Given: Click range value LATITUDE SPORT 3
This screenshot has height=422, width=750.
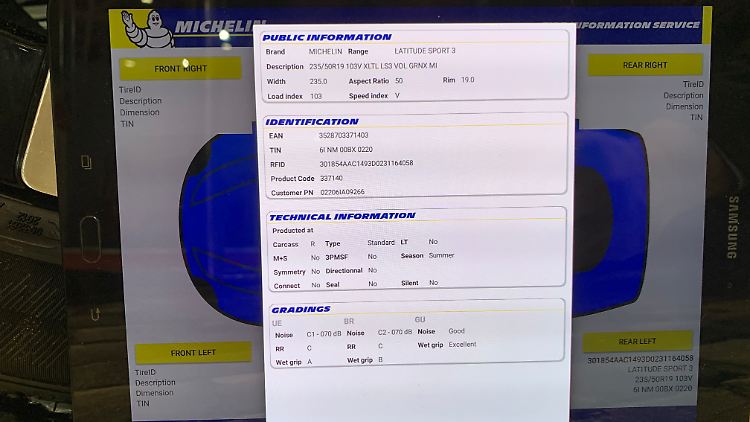Looking at the screenshot, I should point(425,51).
